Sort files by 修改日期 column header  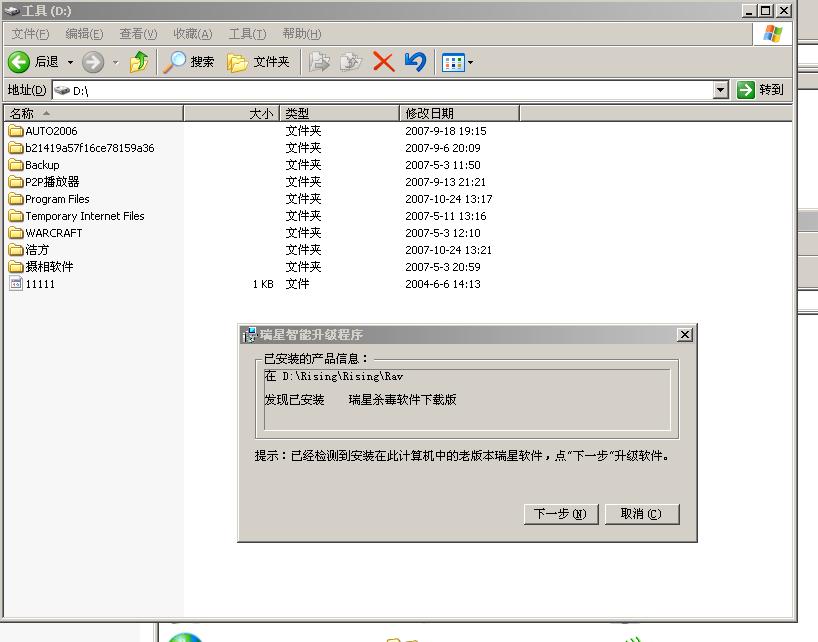tap(430, 113)
